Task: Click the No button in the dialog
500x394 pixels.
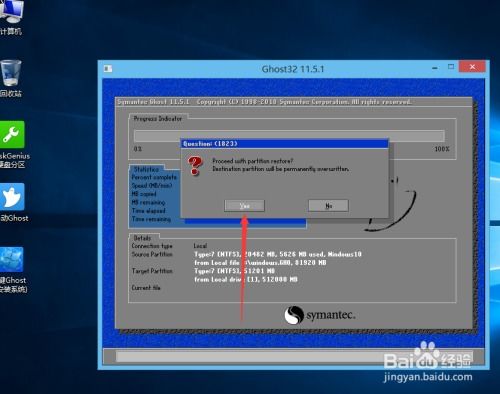Action: [x=328, y=206]
